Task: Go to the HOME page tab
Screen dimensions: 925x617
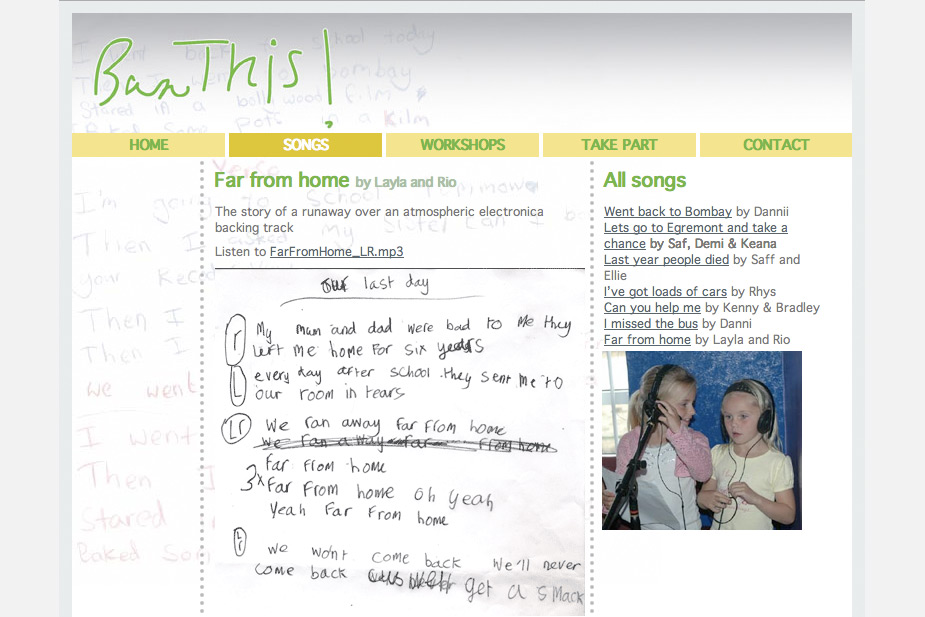Action: pyautogui.click(x=149, y=145)
